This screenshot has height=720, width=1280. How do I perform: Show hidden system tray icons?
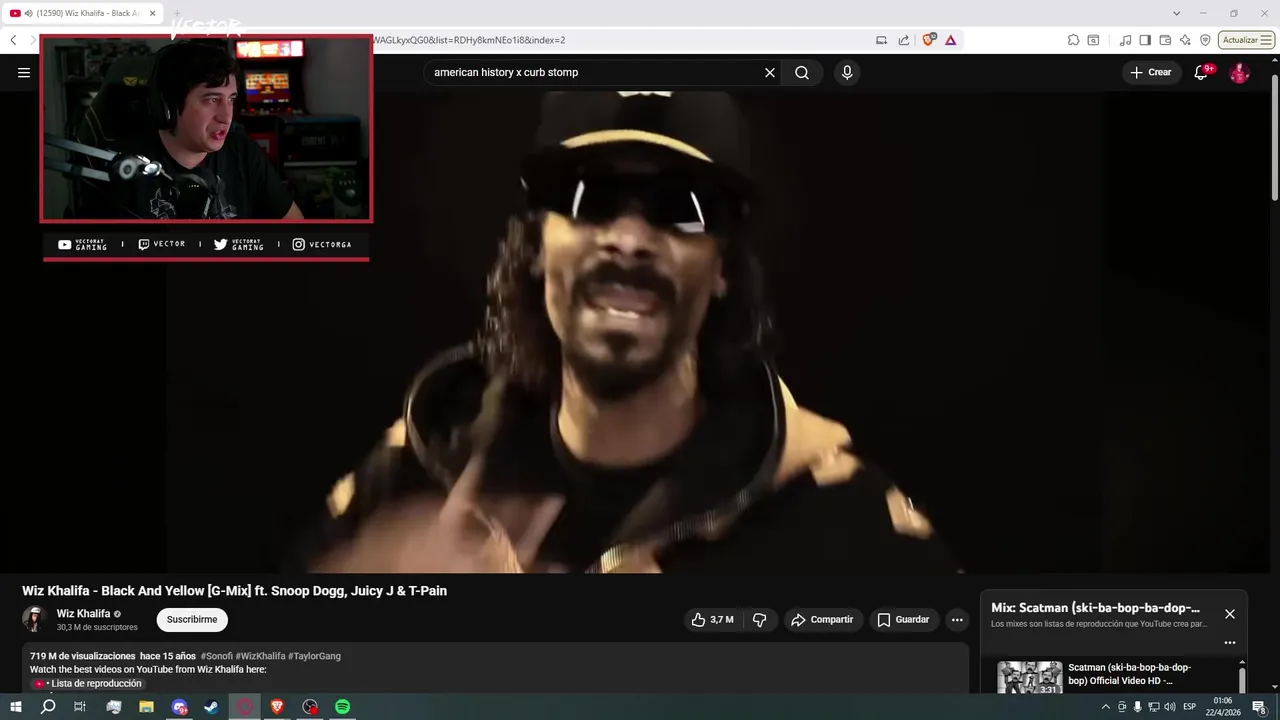(1105, 707)
